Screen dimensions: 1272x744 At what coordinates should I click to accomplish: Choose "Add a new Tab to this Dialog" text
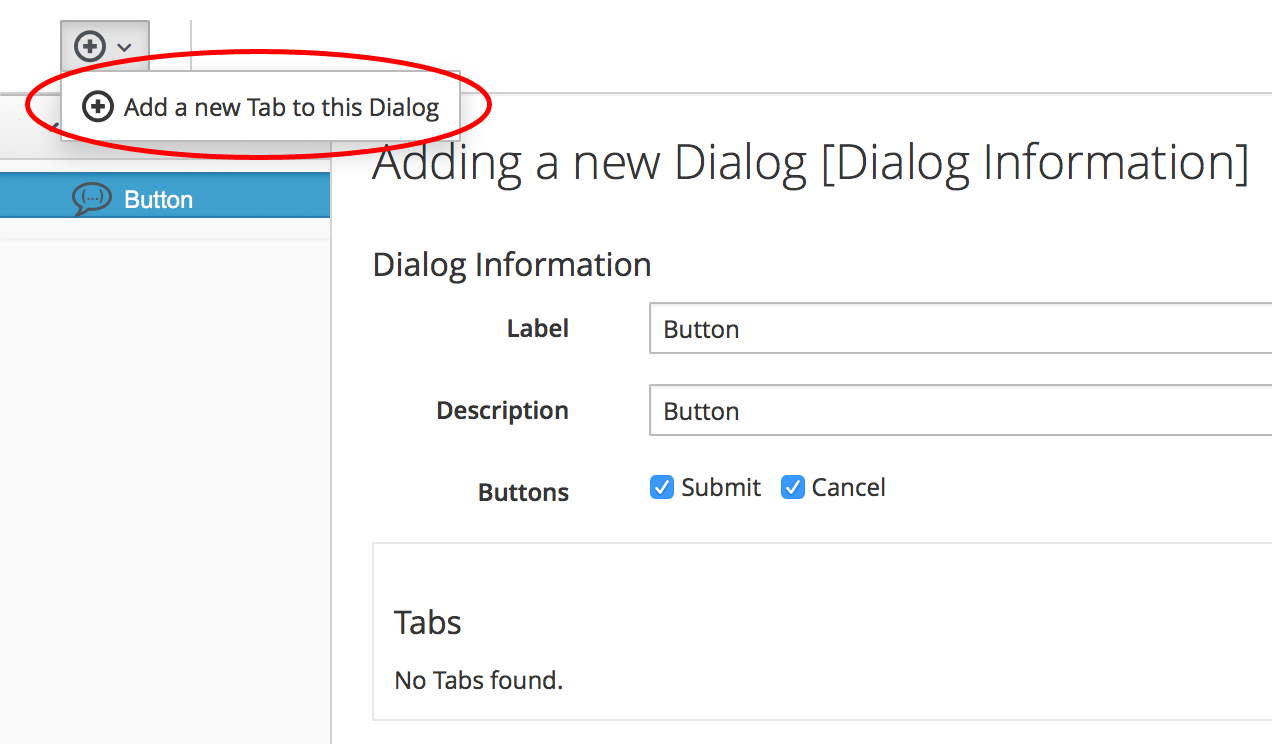coord(281,108)
